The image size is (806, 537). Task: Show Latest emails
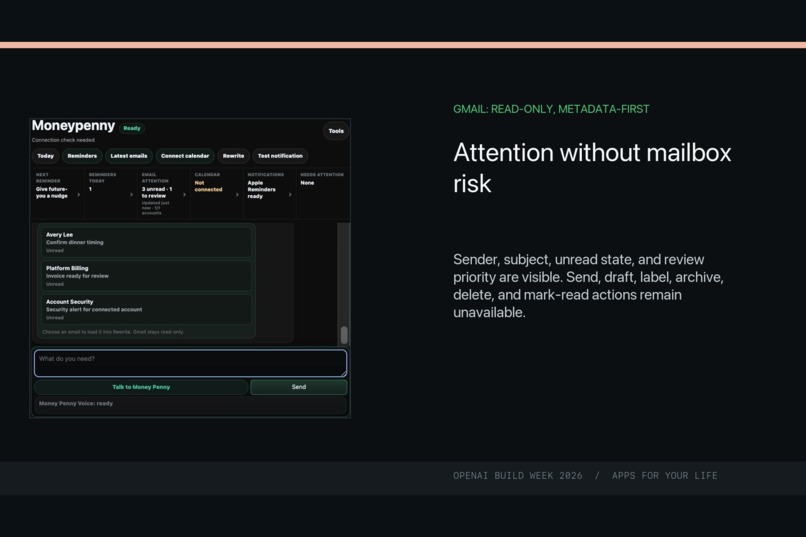pos(129,156)
